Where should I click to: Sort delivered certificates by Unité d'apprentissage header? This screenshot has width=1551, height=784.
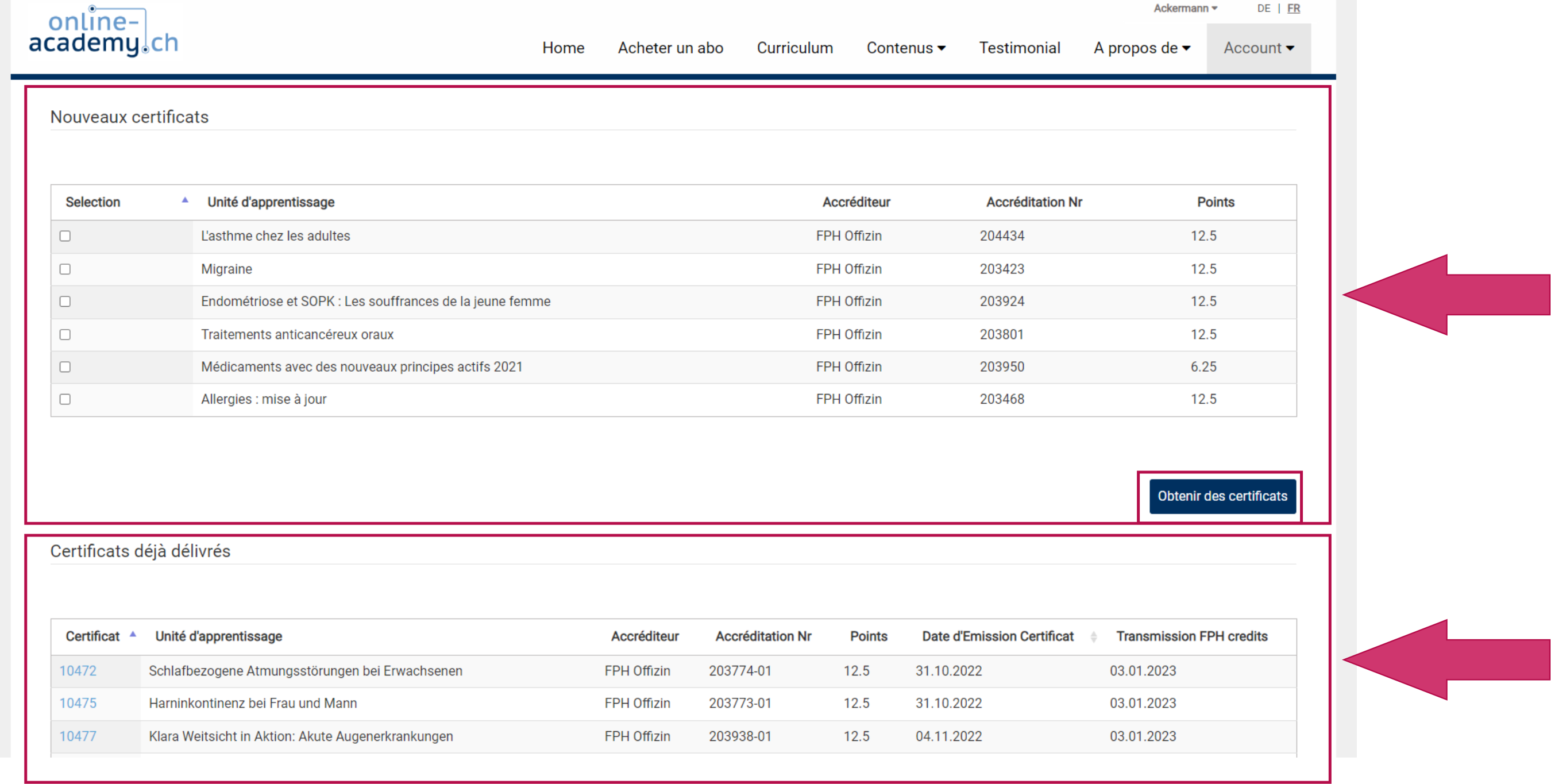[x=218, y=637]
